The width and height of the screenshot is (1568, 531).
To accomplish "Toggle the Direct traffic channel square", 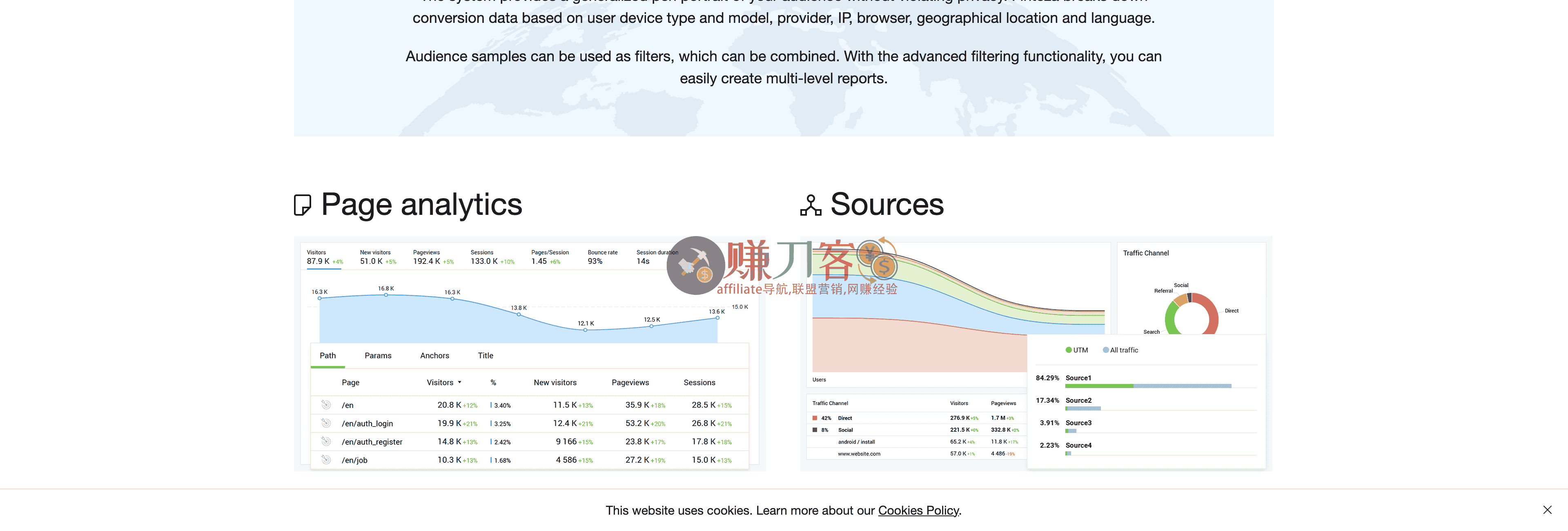I will [x=815, y=418].
